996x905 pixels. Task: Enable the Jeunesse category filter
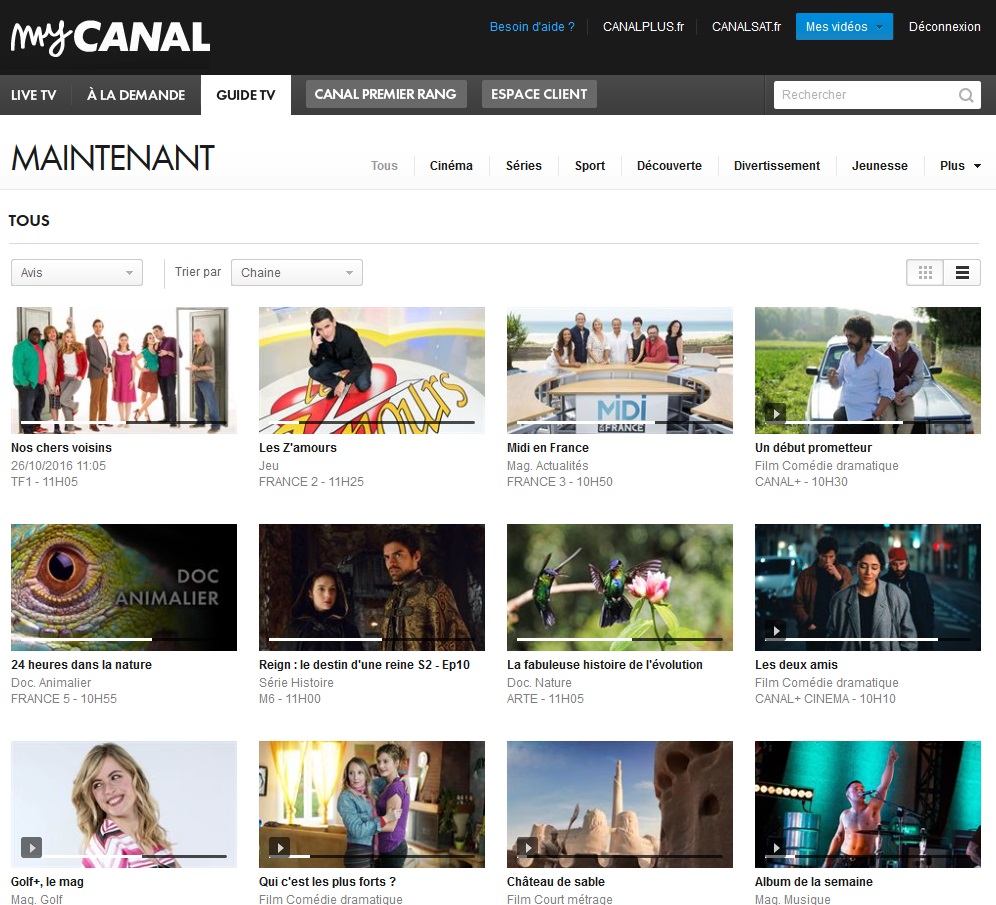click(x=880, y=166)
